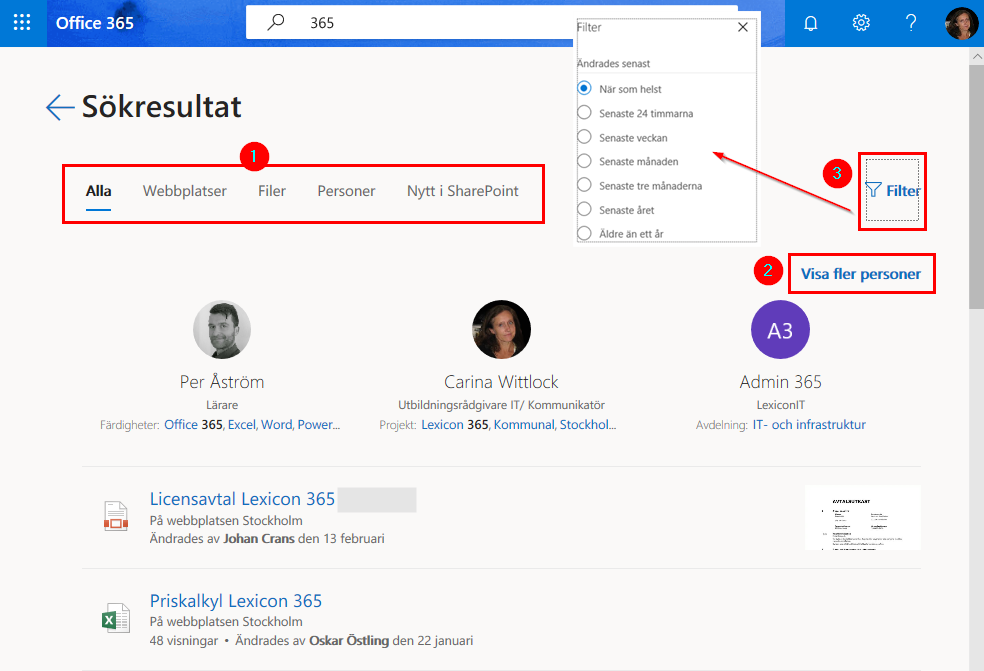Click the name Carina Wittlock
This screenshot has width=984, height=671.
tap(501, 382)
